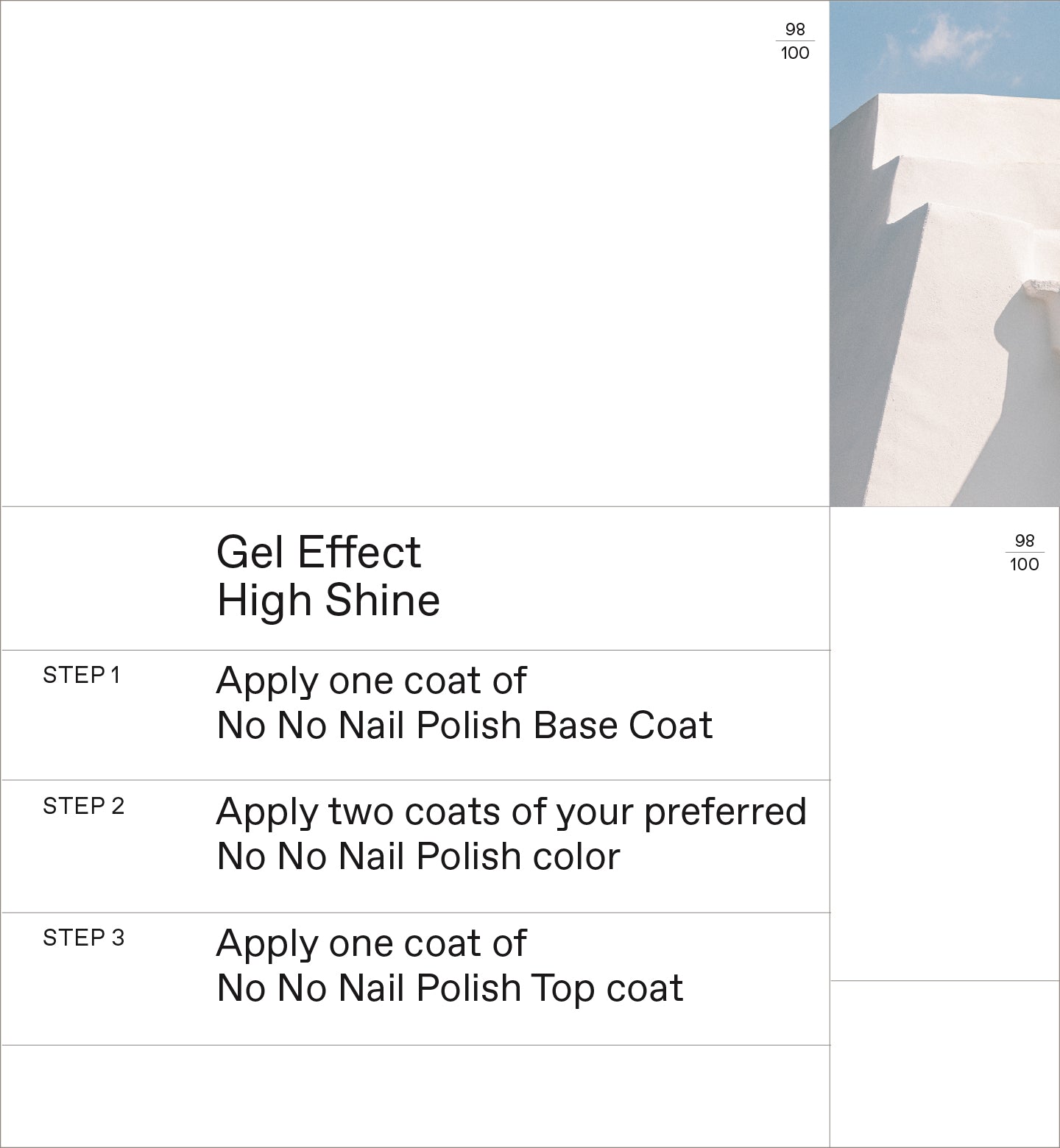Screen dimensions: 1060x1148
Task: Click the "No No Nail Polish color" text
Action: [418, 857]
